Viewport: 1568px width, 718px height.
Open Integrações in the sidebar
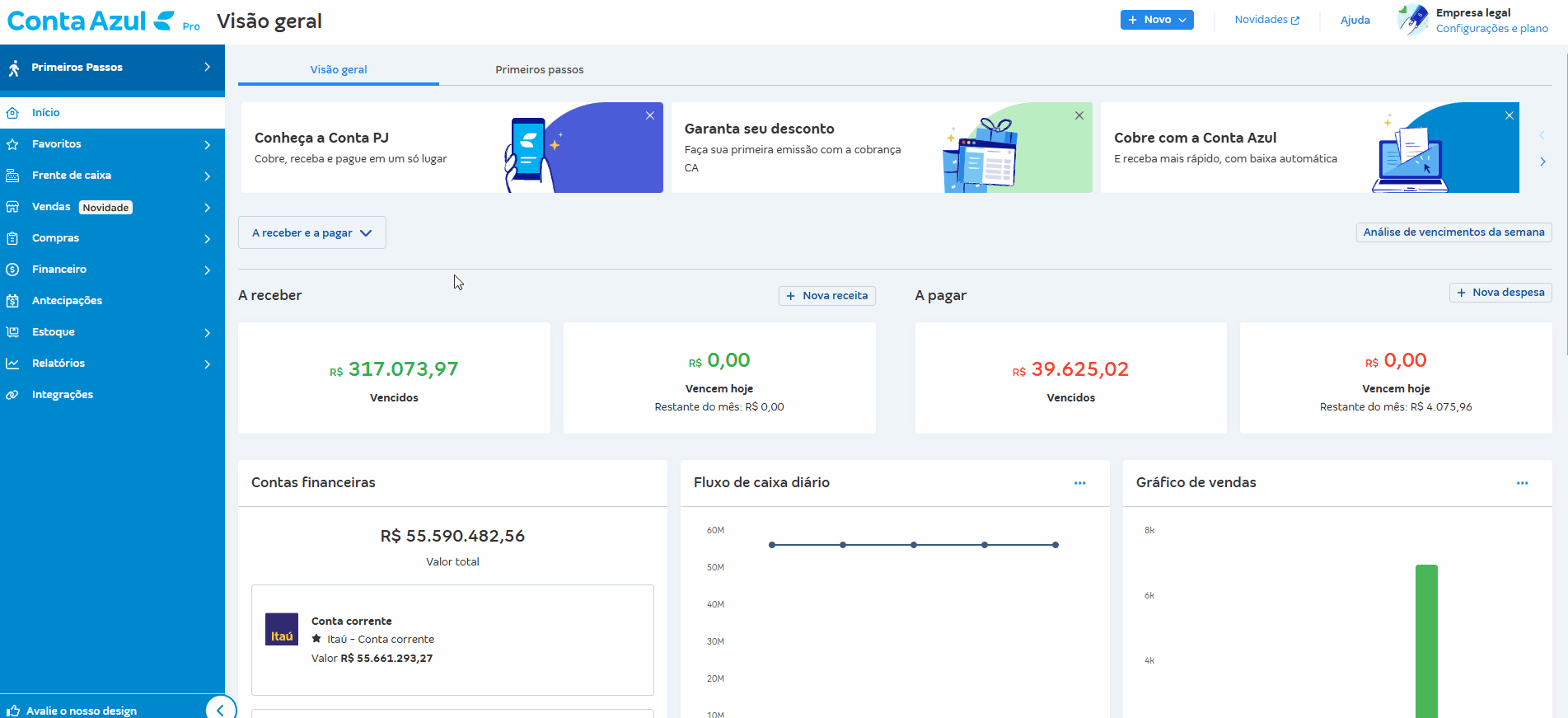[112, 395]
